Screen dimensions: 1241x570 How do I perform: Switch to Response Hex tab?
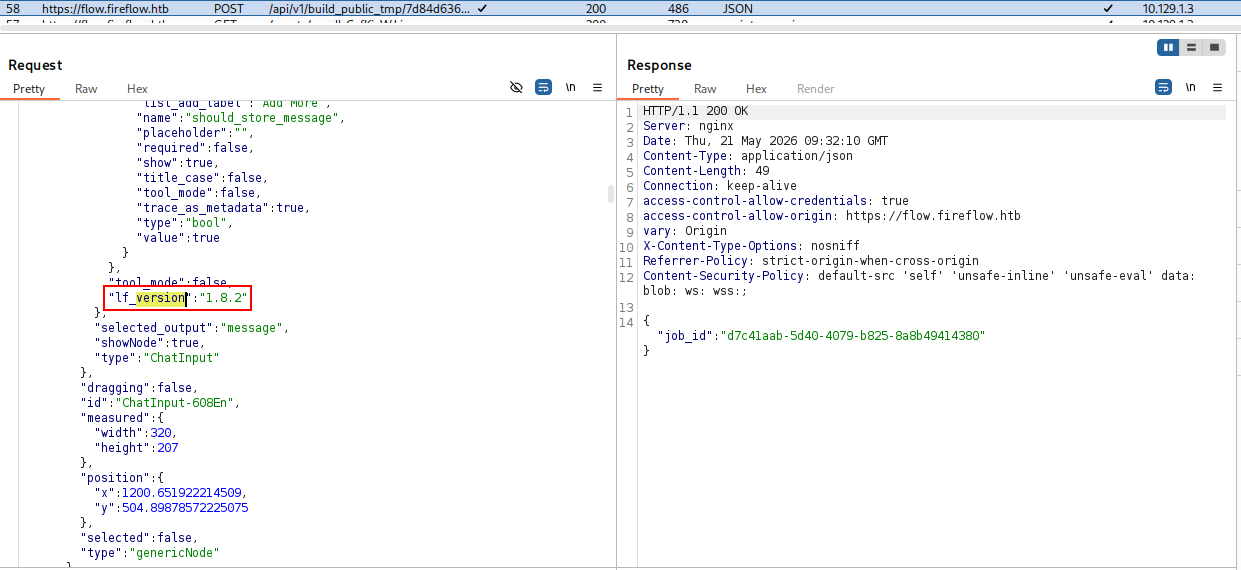[756, 89]
